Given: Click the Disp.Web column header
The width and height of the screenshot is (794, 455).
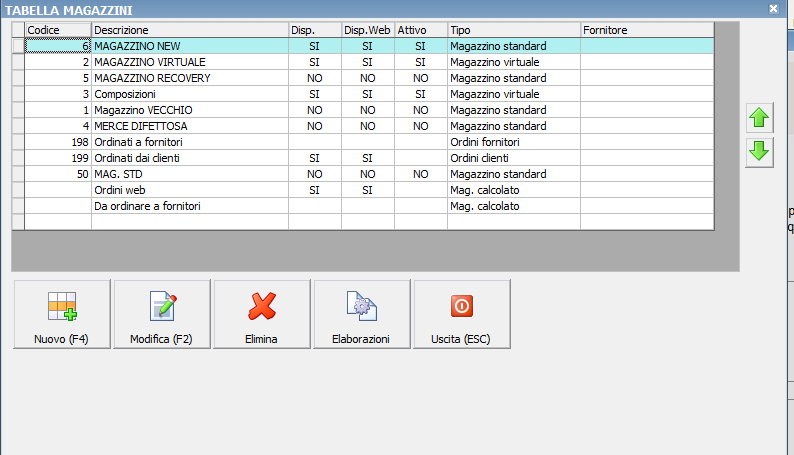Looking at the screenshot, I should coord(368,30).
